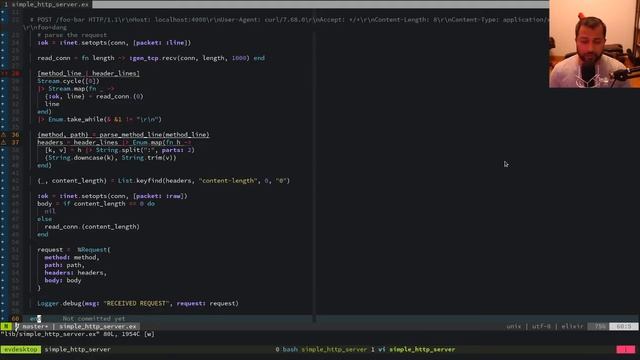Click the warning sign on line 36

point(4,134)
